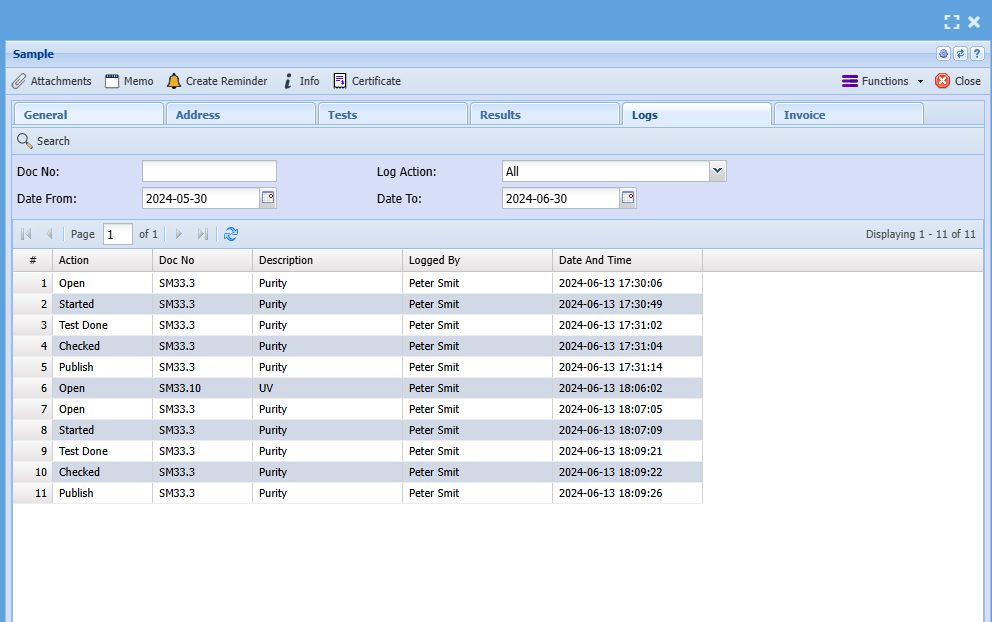This screenshot has height=622, width=992.
Task: Click the Doc No input field
Action: pyautogui.click(x=209, y=171)
